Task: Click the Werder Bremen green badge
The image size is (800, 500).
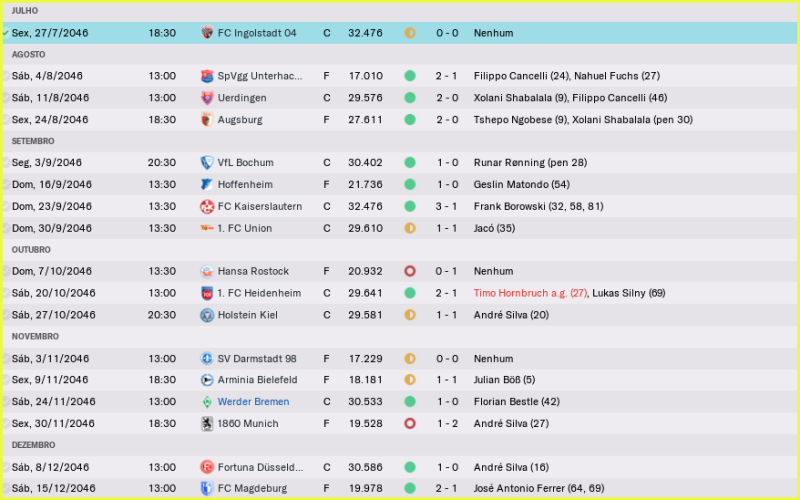Action: click(207, 402)
